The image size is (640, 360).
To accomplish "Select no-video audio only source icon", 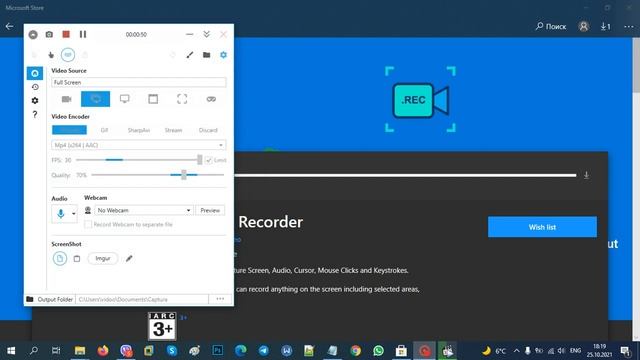I will pyautogui.click(x=211, y=99).
